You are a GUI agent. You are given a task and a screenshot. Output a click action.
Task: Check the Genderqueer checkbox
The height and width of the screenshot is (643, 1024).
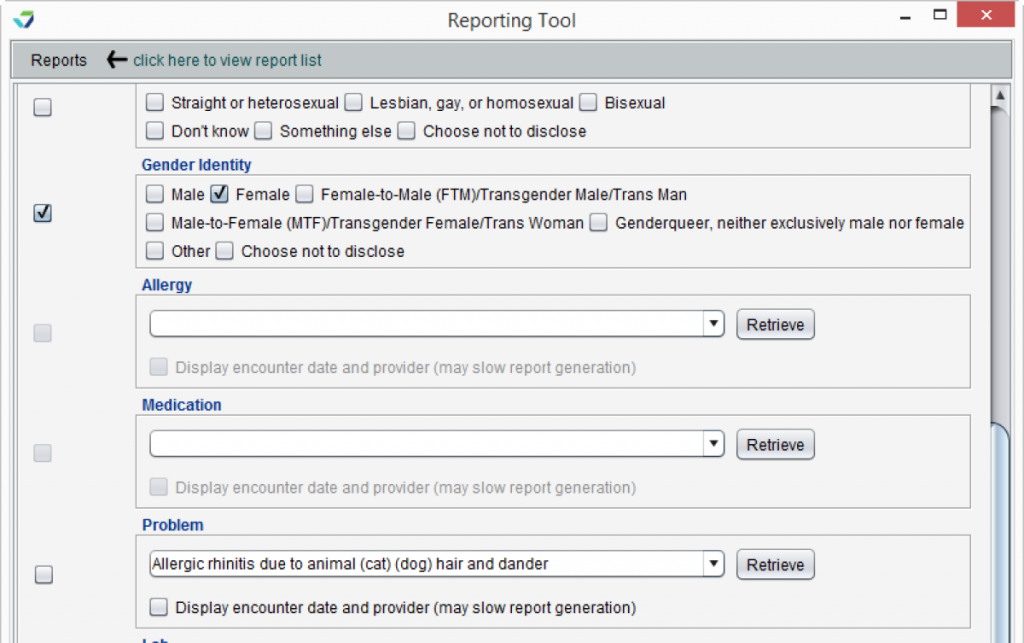coord(598,223)
